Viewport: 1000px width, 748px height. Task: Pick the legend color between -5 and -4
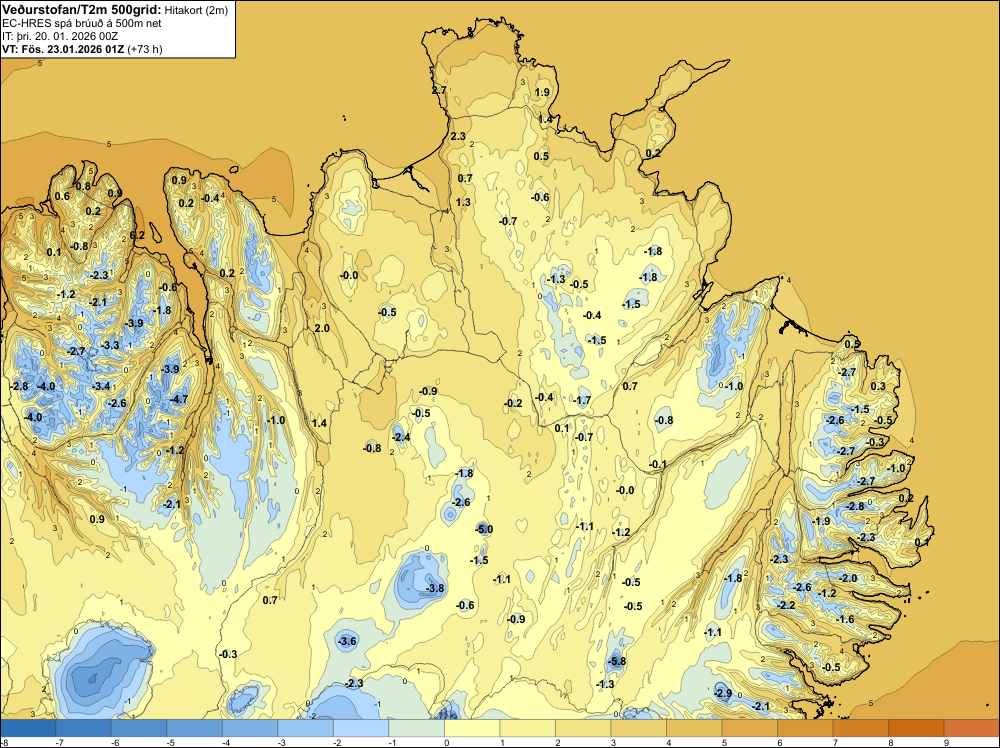195,728
